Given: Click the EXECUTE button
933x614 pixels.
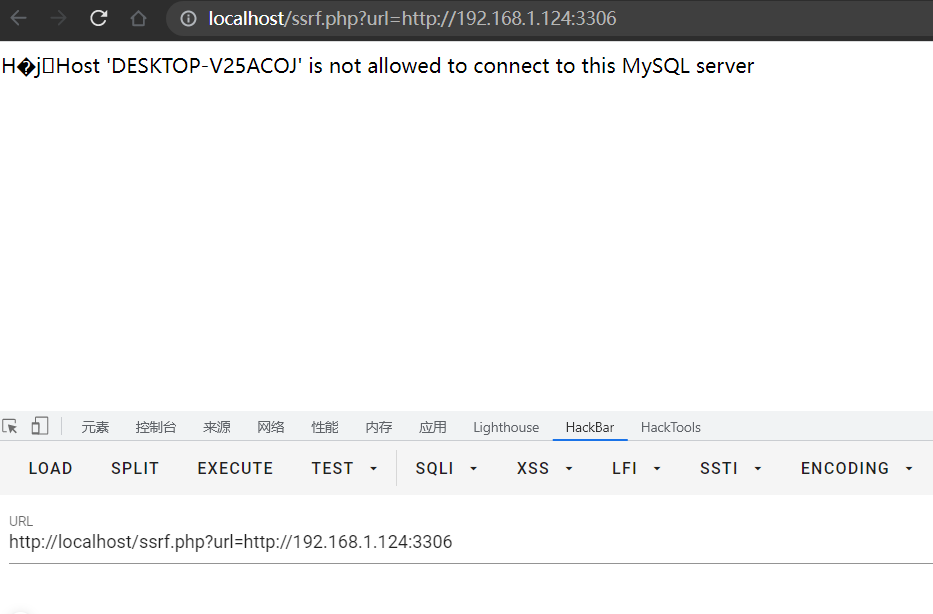Looking at the screenshot, I should click(235, 468).
